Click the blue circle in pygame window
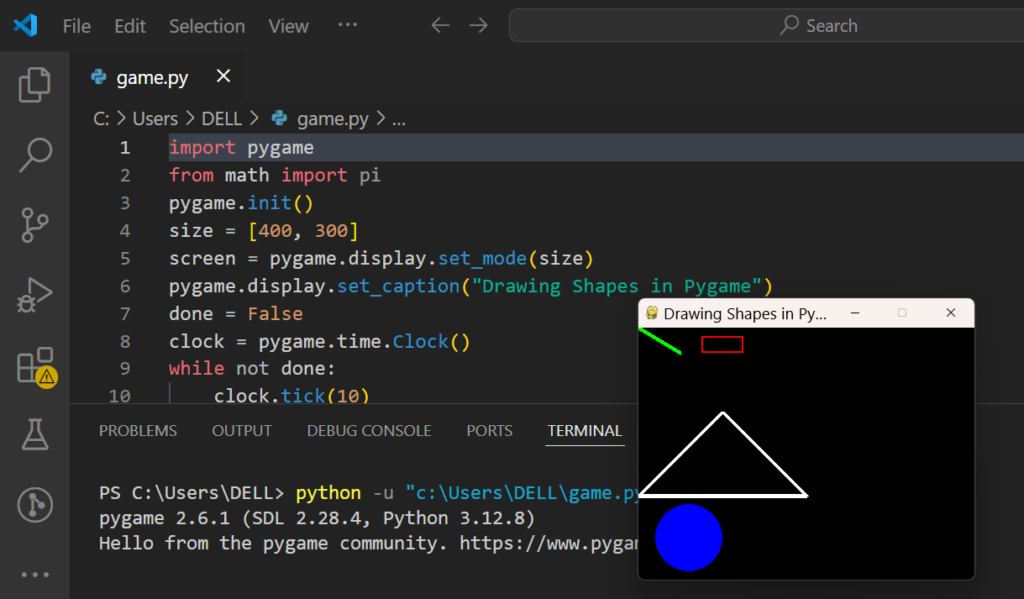Screen dimensions: 1024x599 click(x=688, y=538)
